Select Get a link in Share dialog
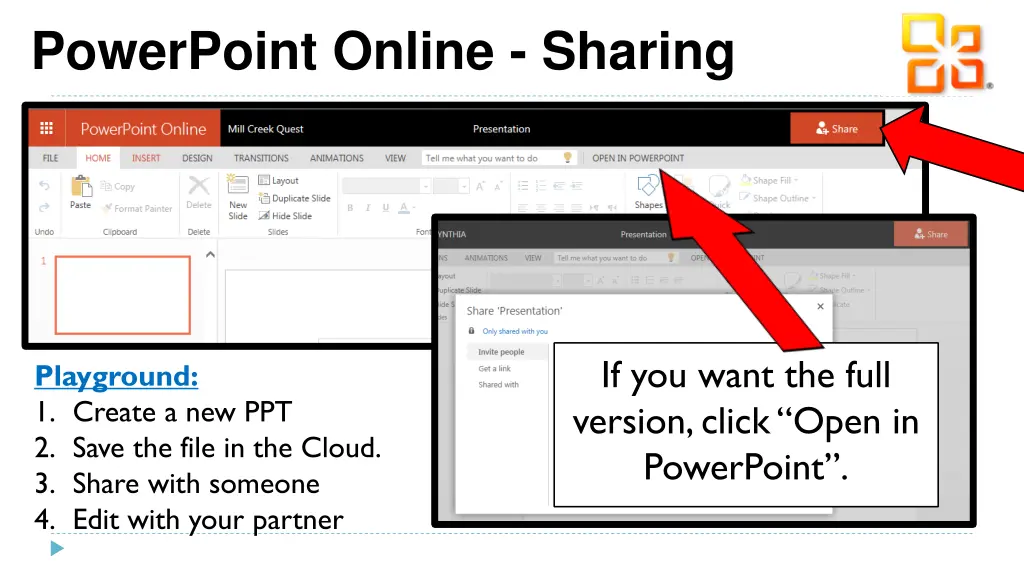 pyautogui.click(x=494, y=368)
